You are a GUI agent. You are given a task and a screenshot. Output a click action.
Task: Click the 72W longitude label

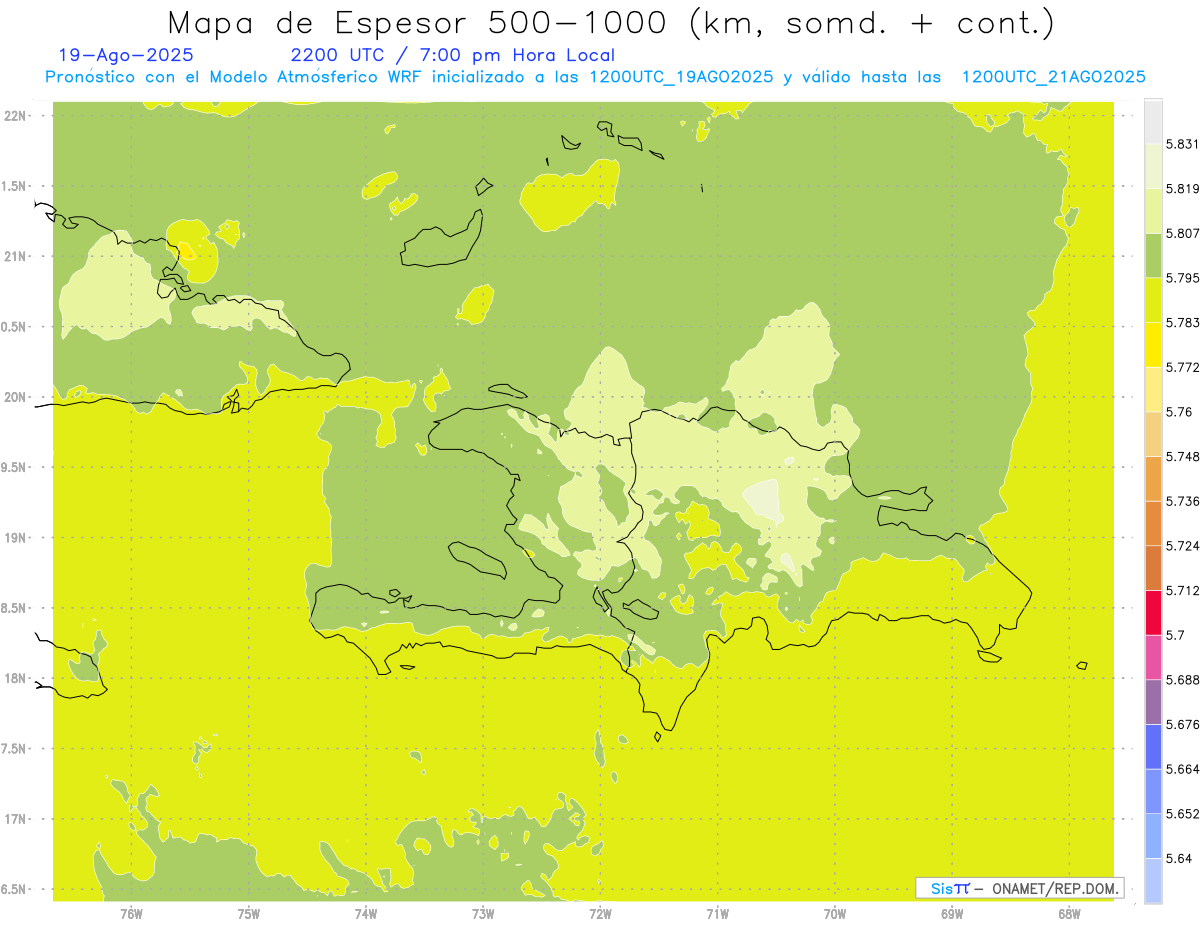[600, 913]
